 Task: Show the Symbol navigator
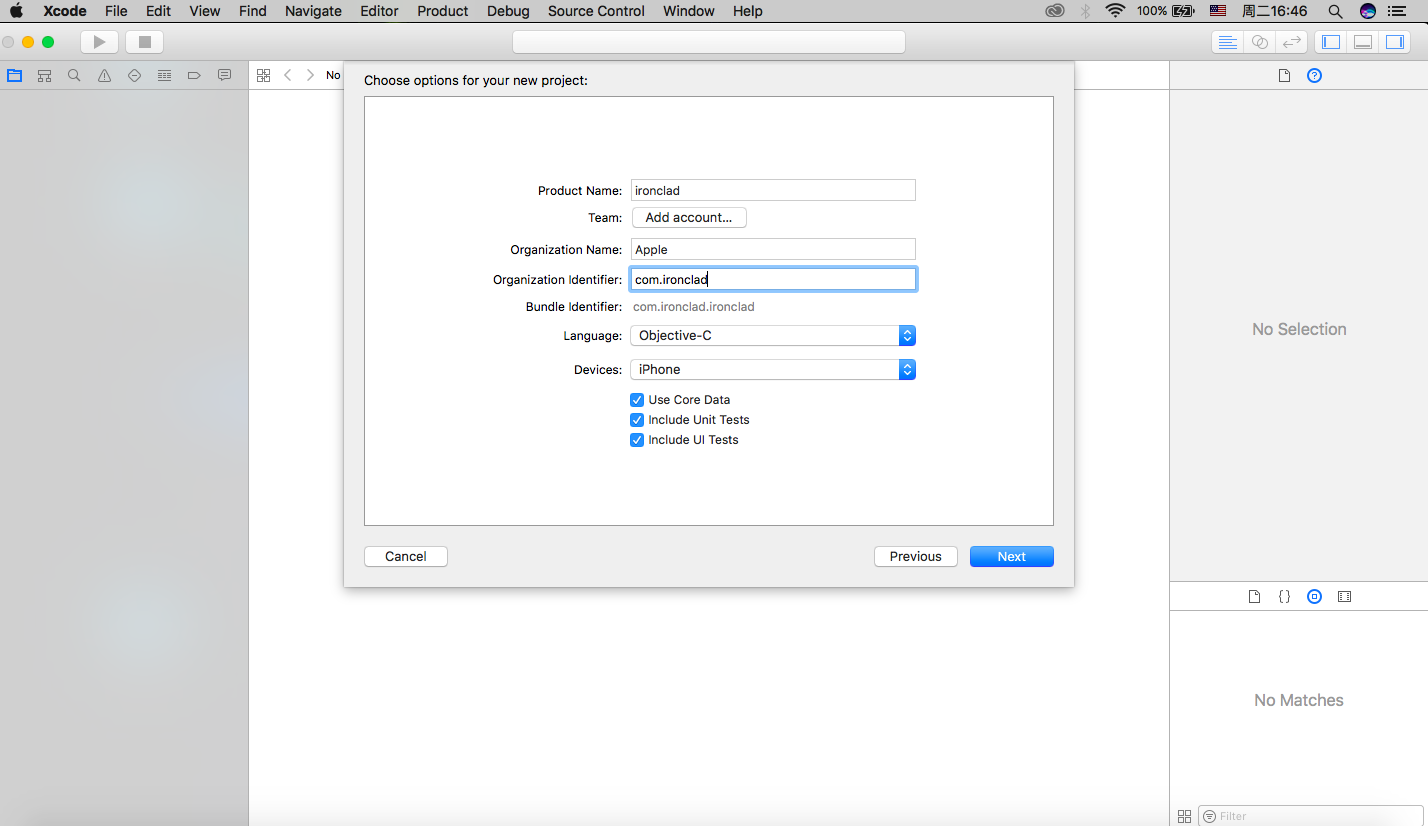point(44,75)
